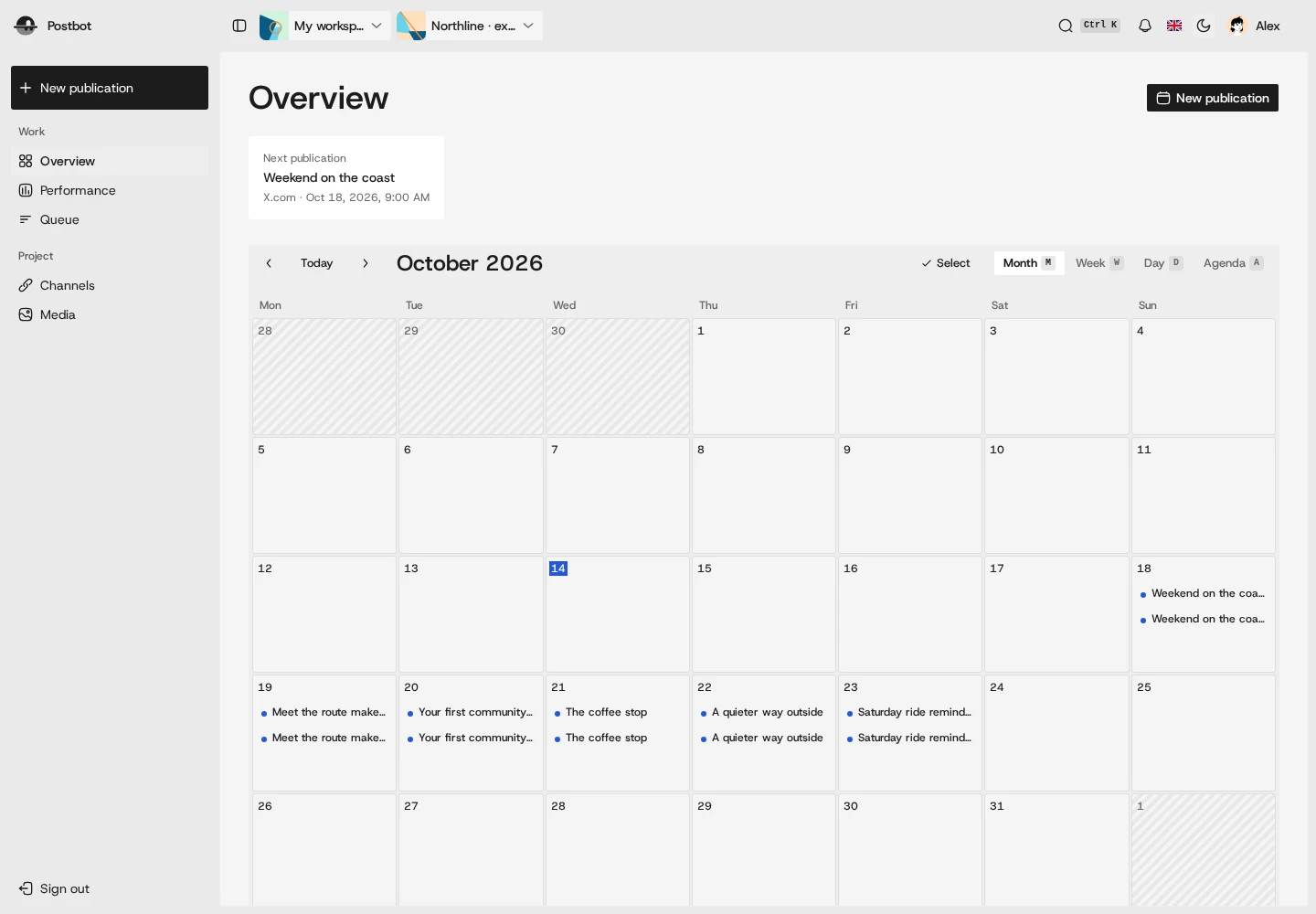Go to previous month arrow
The width and height of the screenshot is (1316, 914).
coord(269,263)
